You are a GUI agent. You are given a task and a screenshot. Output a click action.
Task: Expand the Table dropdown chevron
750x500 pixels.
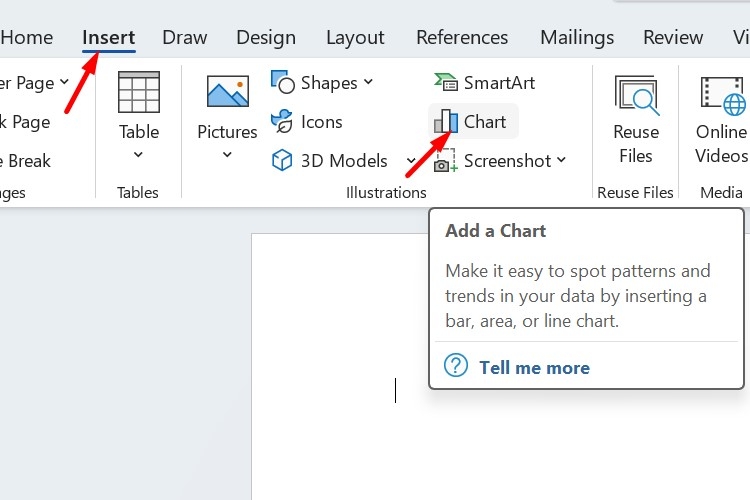(138, 155)
